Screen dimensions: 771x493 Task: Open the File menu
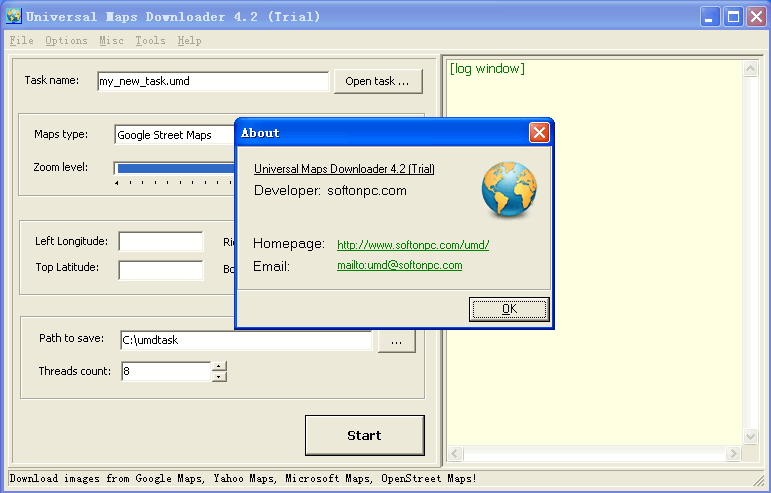coord(21,41)
